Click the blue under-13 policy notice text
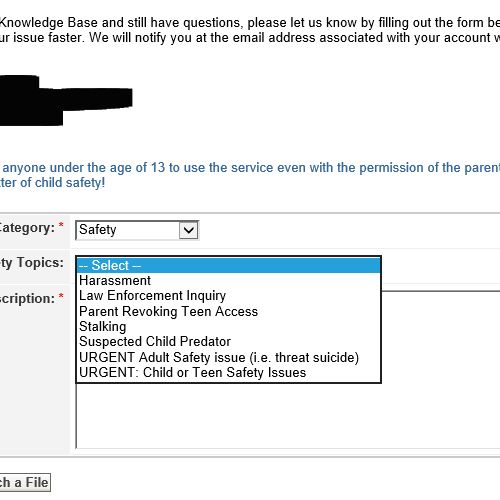Image resolution: width=500 pixels, height=500 pixels. click(250, 175)
